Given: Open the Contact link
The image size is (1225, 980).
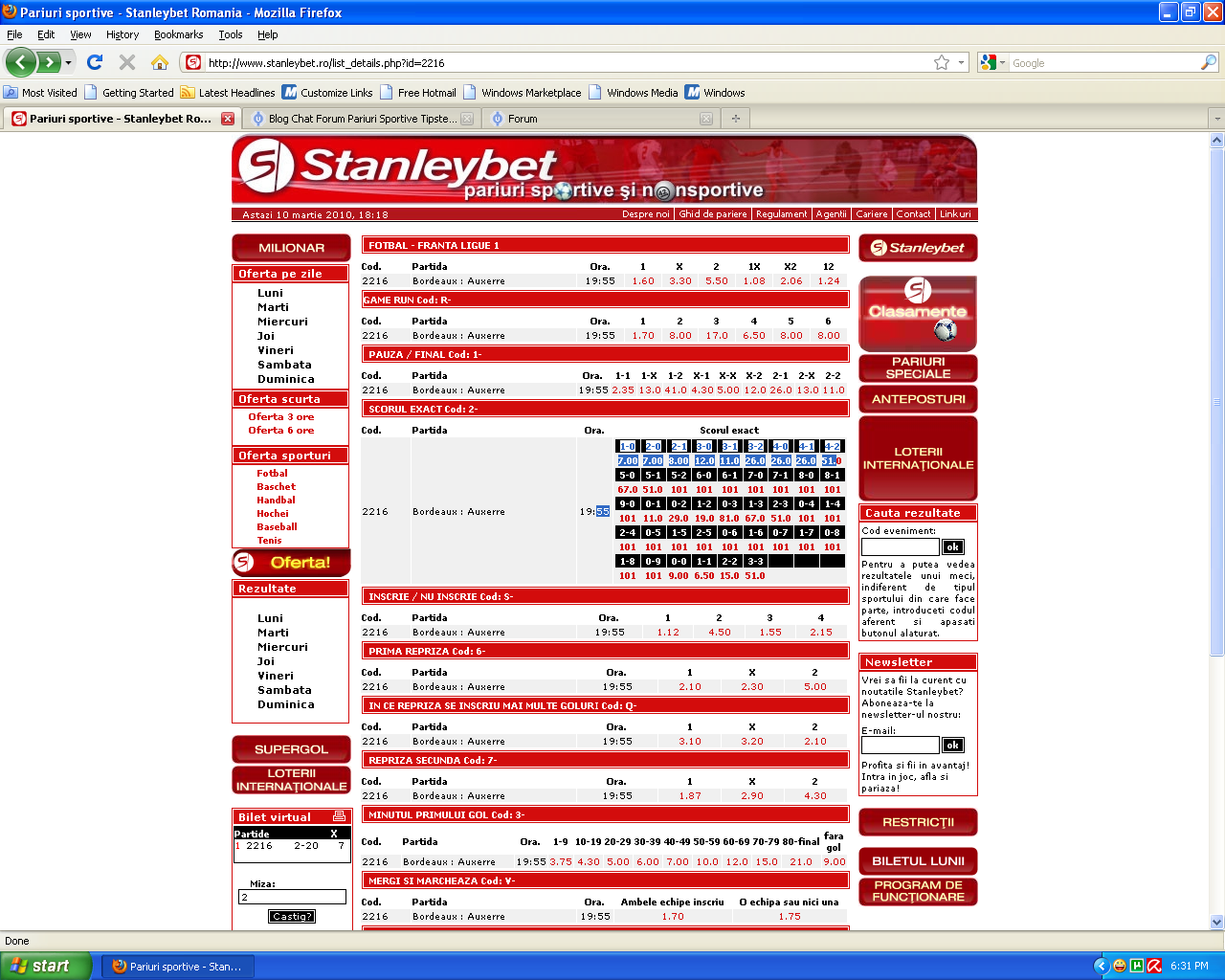Looking at the screenshot, I should [x=913, y=214].
